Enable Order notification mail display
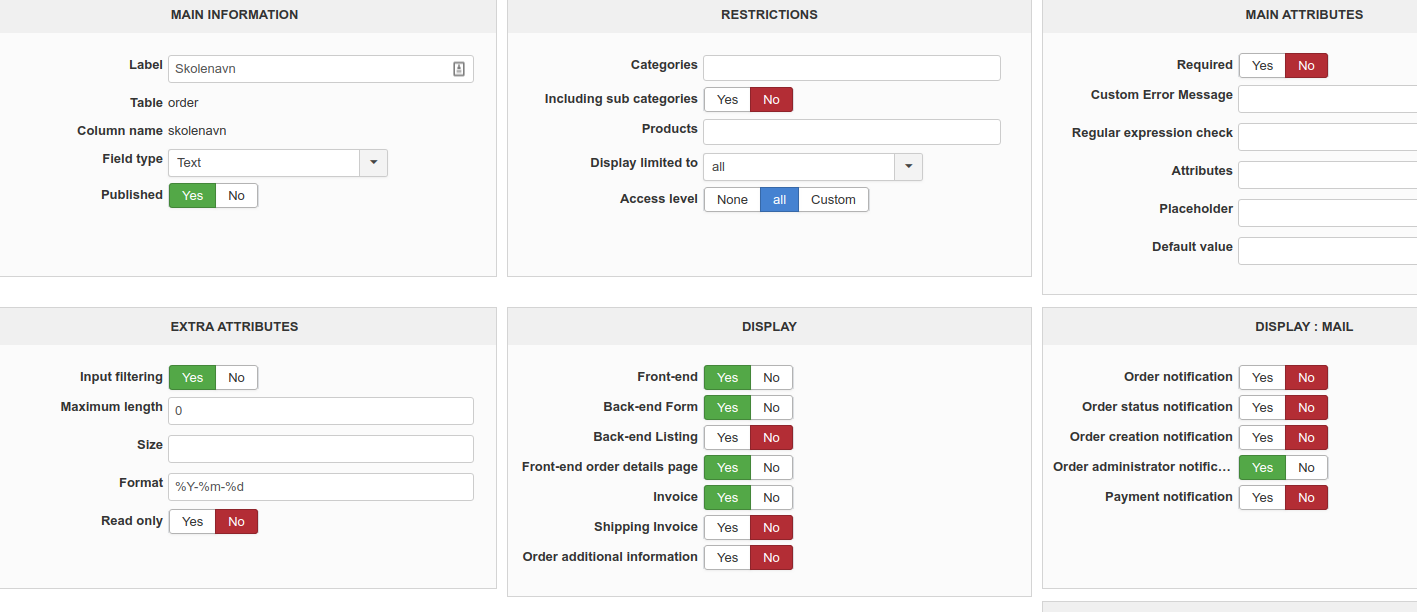The image size is (1417, 612). coord(1262,378)
